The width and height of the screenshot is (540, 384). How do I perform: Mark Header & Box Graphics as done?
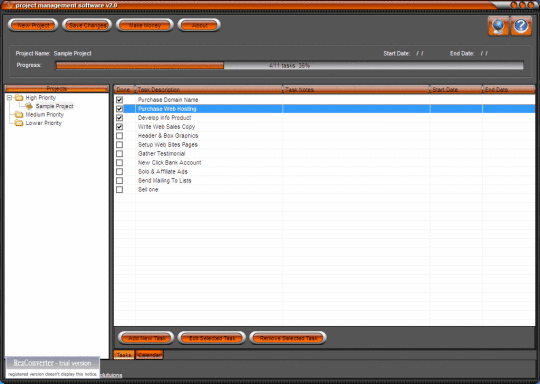pos(120,136)
